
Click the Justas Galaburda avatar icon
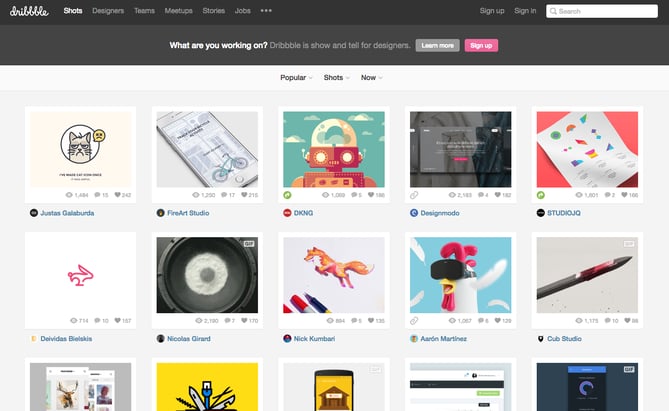tap(33, 213)
